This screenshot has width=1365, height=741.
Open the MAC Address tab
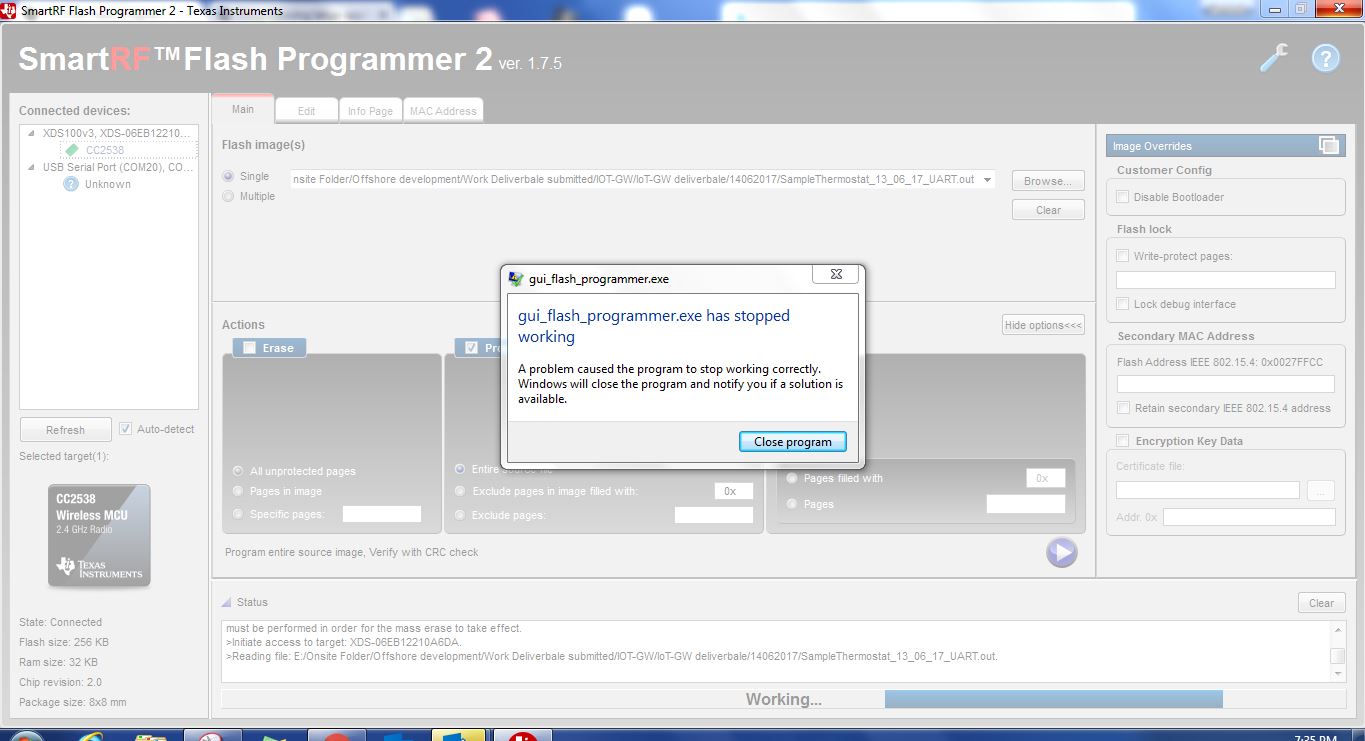pyautogui.click(x=443, y=111)
